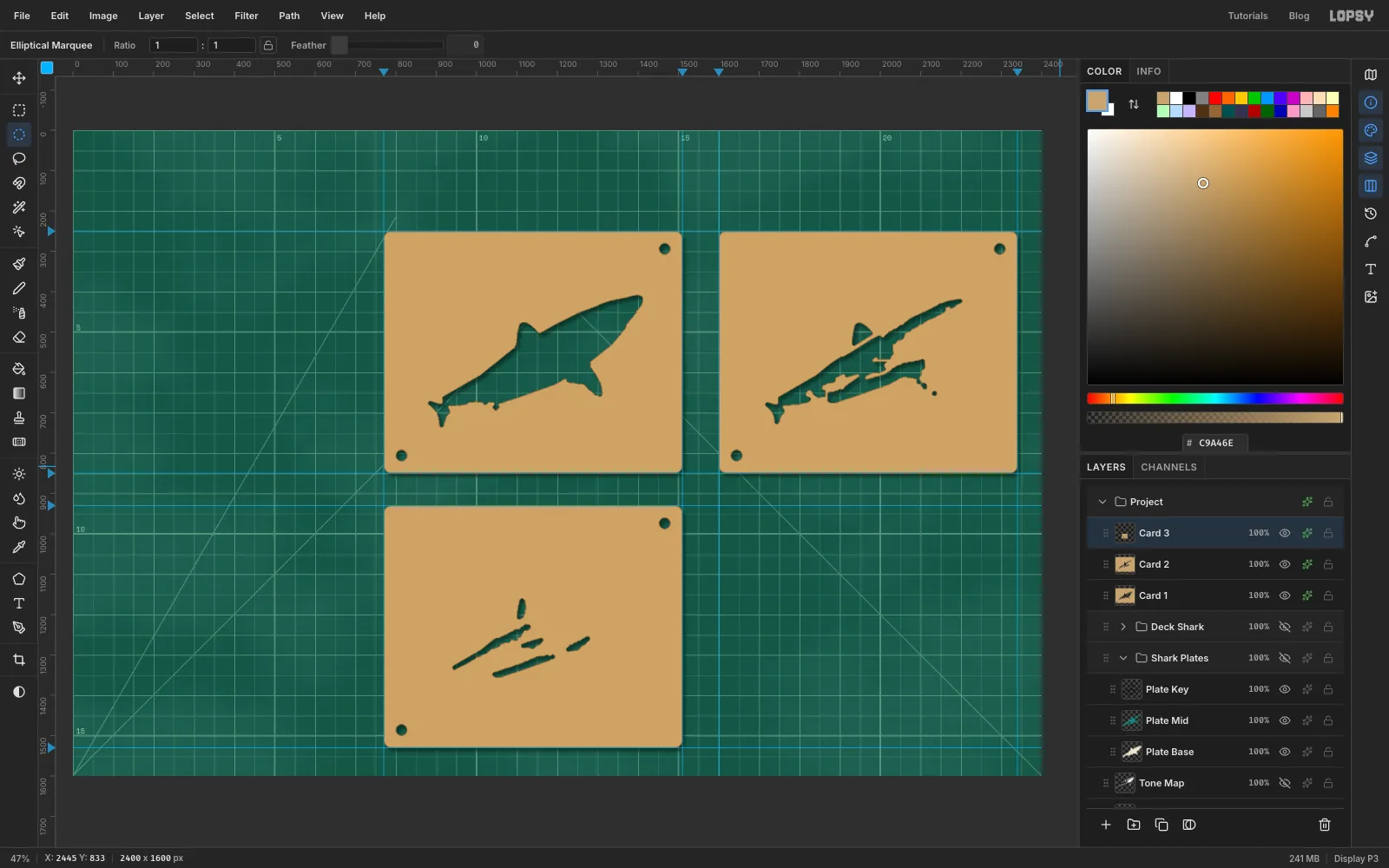Select the Text tool in left toolbar
Image resolution: width=1389 pixels, height=868 pixels.
[19, 603]
